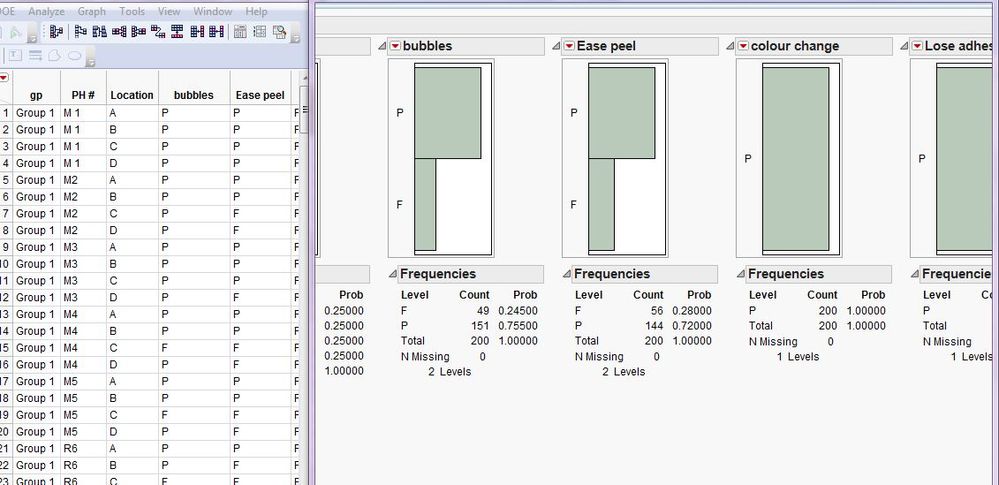Image resolution: width=999 pixels, height=485 pixels.
Task: Collapse Frequencies under colour change
Action: point(741,274)
